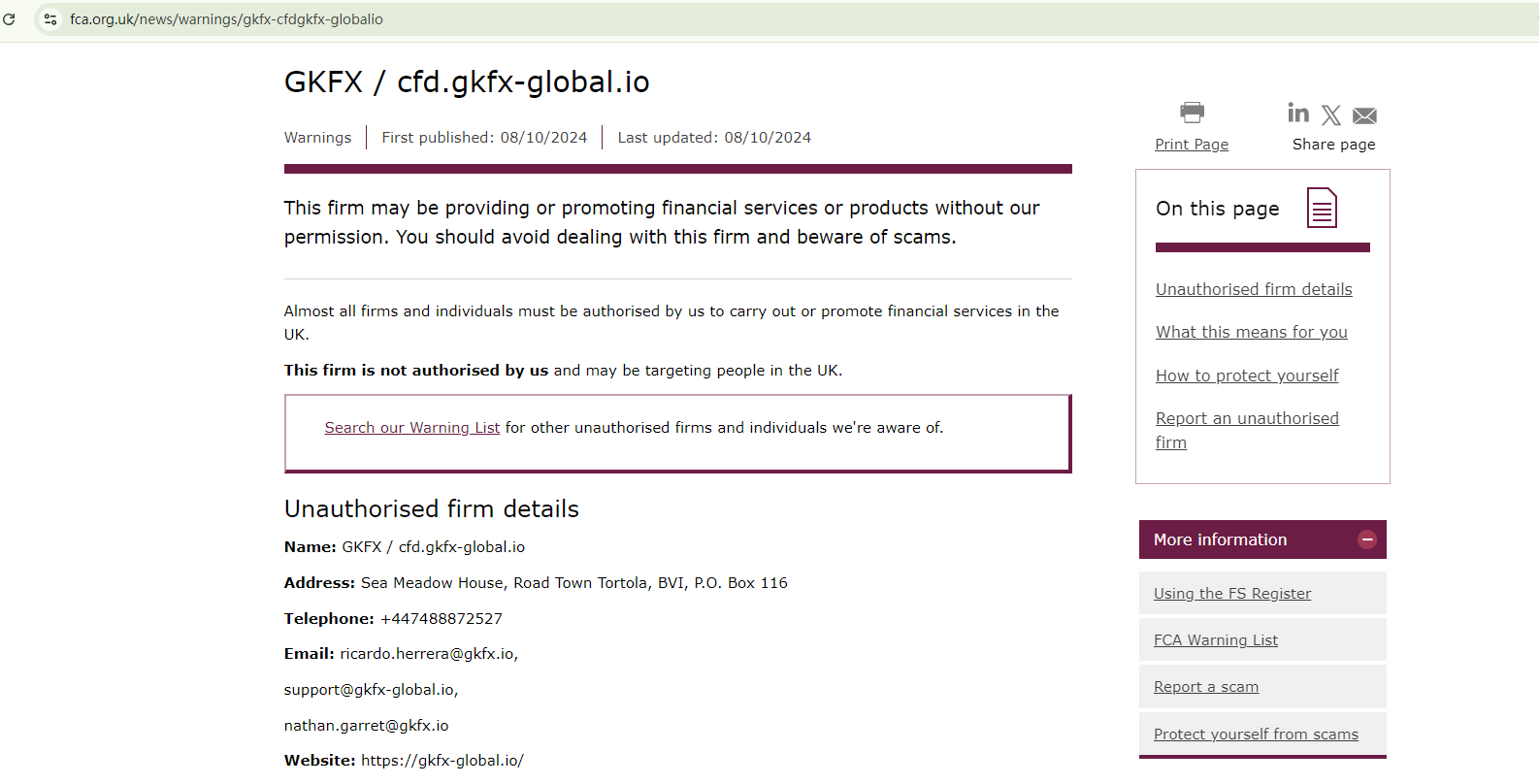Jump to How to protect yourself
Viewport: 1539px width, 784px height.
(1247, 376)
